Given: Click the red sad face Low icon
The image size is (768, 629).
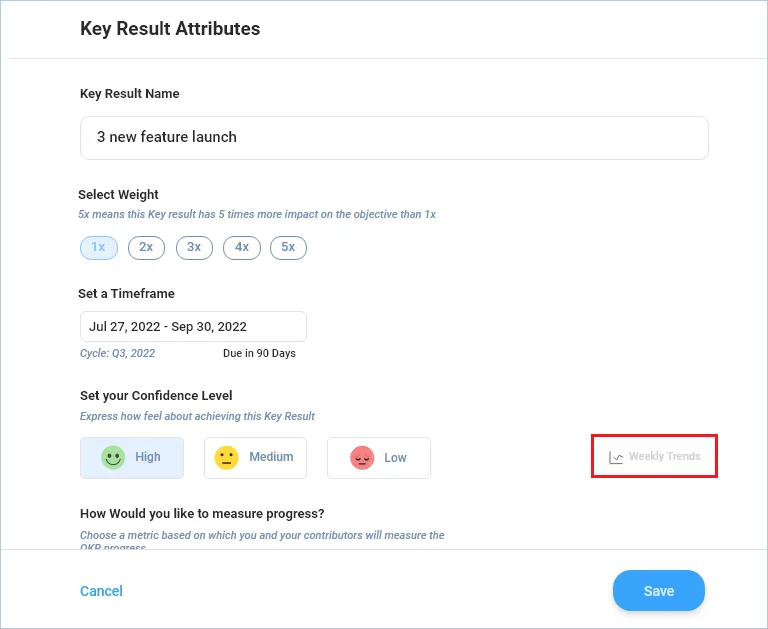Looking at the screenshot, I should pos(362,458).
